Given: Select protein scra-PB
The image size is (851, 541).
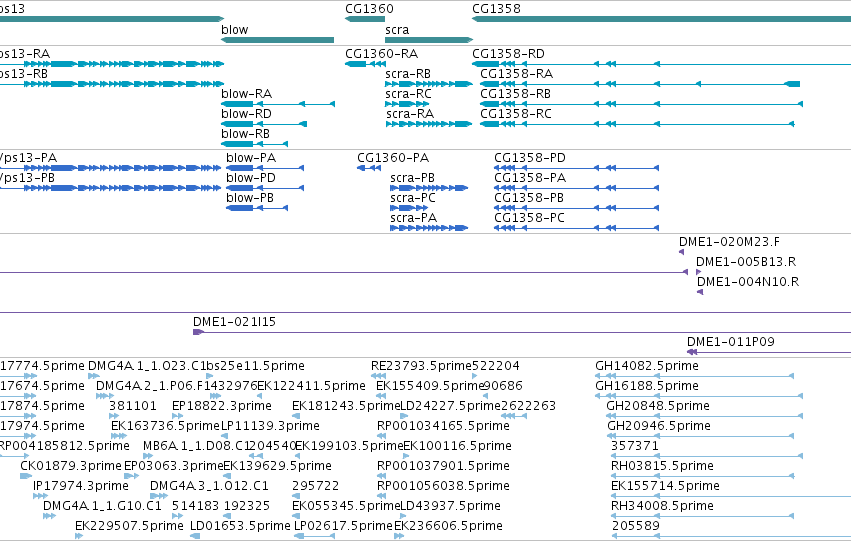Looking at the screenshot, I should [x=429, y=188].
